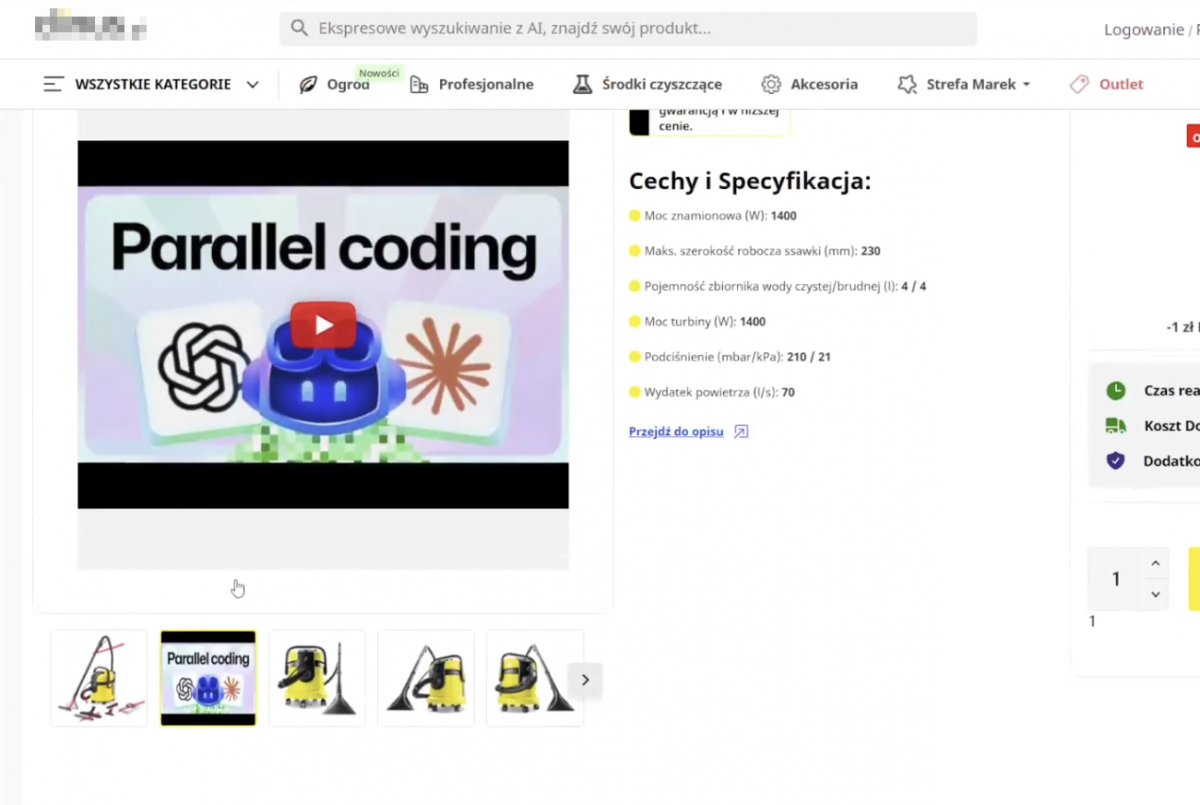Image resolution: width=1200 pixels, height=805 pixels.
Task: Expand the WSZYSTKIE KATEGORIE dropdown chevron
Action: pos(253,85)
